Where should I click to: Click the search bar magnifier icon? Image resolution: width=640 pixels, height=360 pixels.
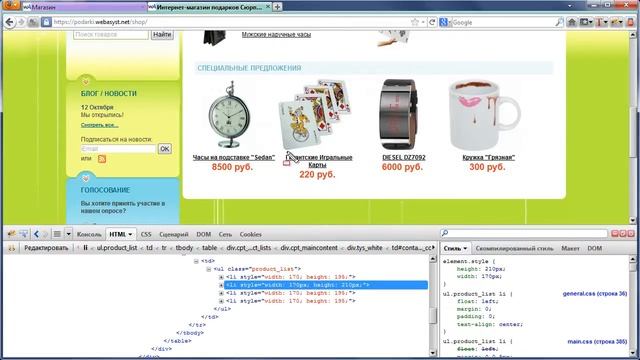[x=559, y=22]
